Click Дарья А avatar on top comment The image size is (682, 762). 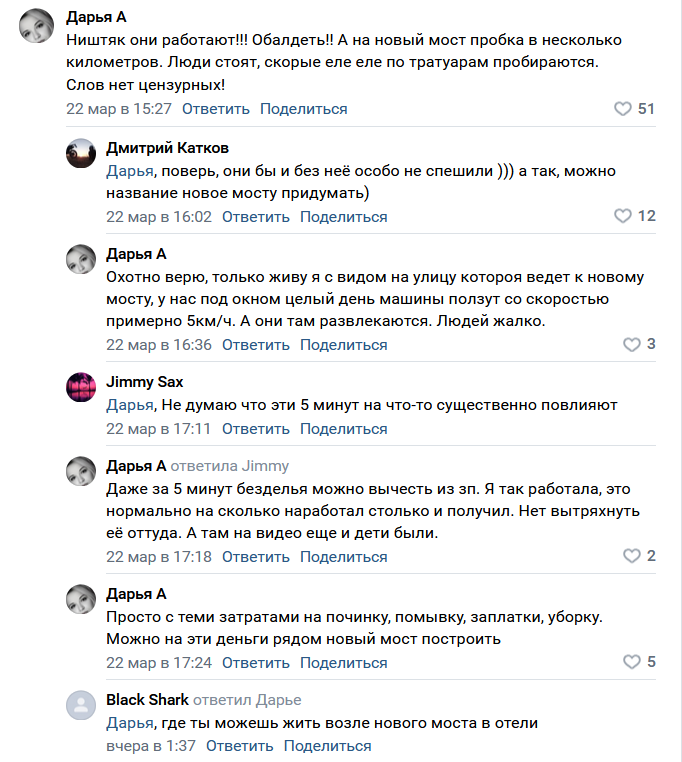pyautogui.click(x=37, y=24)
